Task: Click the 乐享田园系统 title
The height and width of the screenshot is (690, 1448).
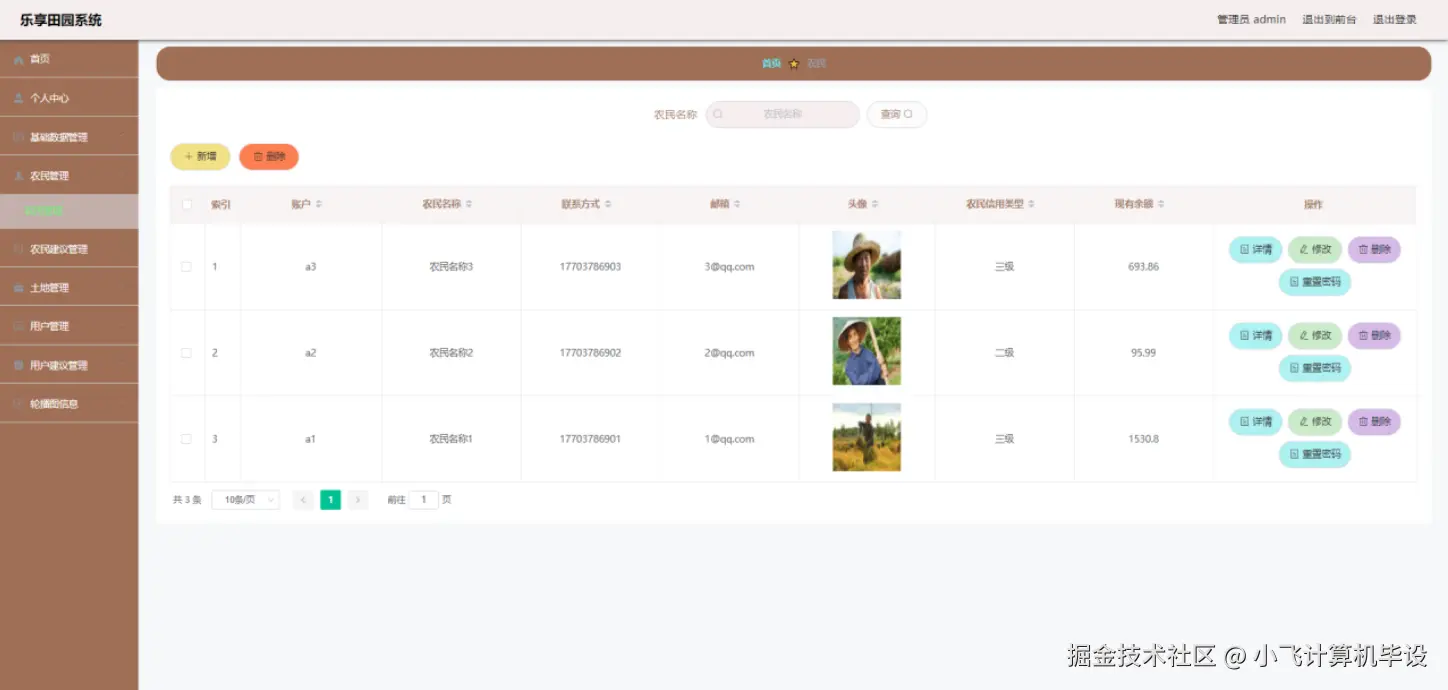Action: (61, 20)
